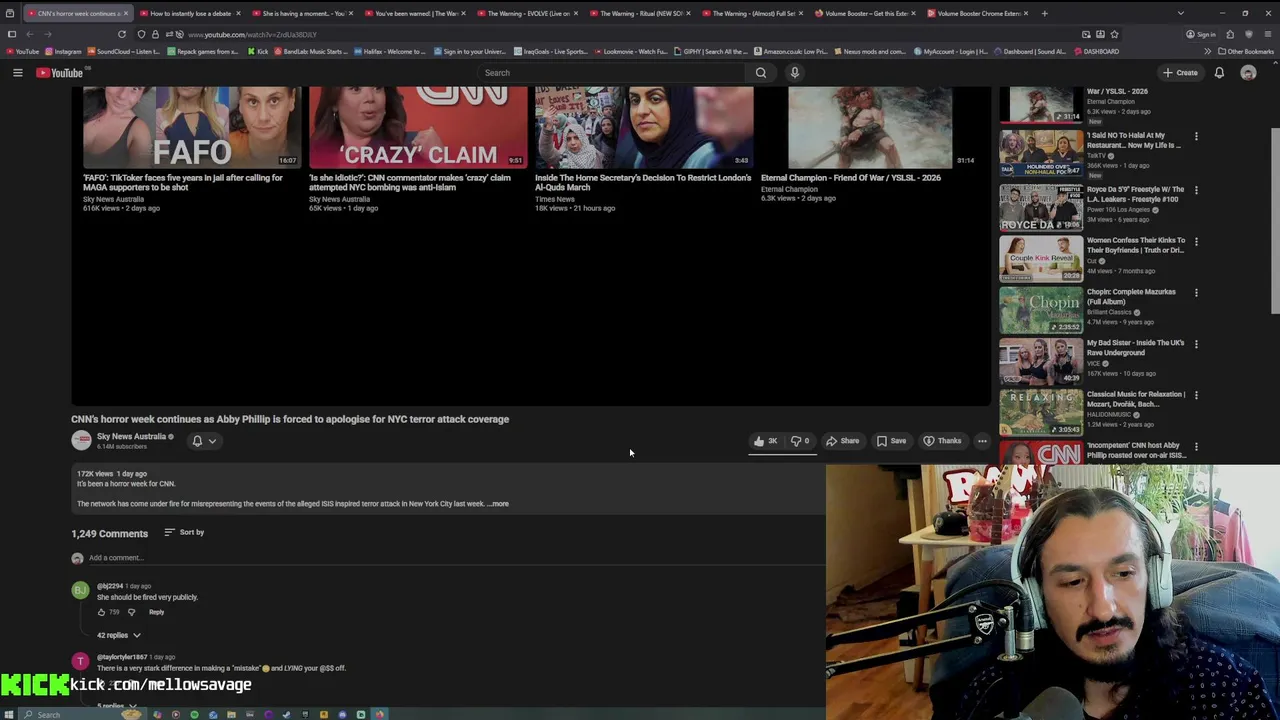Open the 'CRAZY CLAIM' CNN commentator thumbnail
The width and height of the screenshot is (1280, 720).
pos(418,126)
